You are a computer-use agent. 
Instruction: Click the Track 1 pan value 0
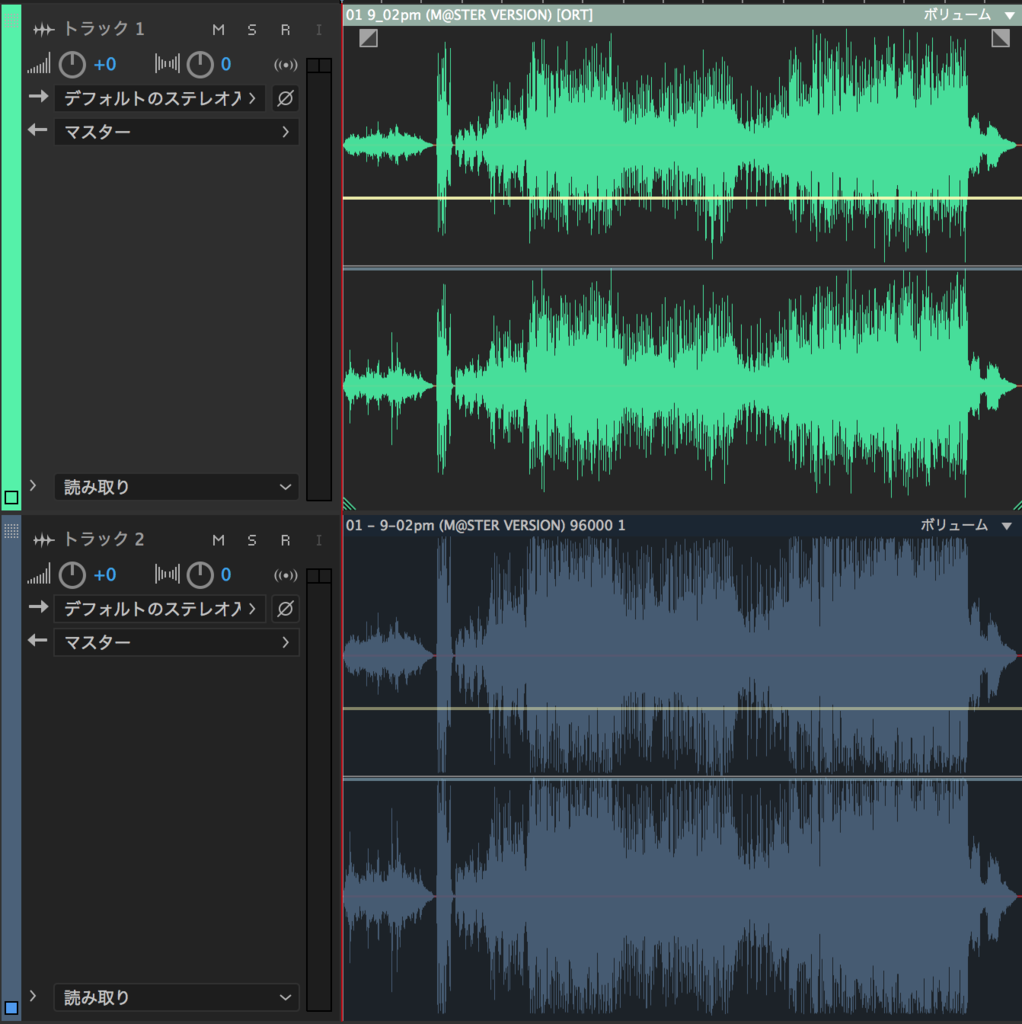pyautogui.click(x=226, y=64)
